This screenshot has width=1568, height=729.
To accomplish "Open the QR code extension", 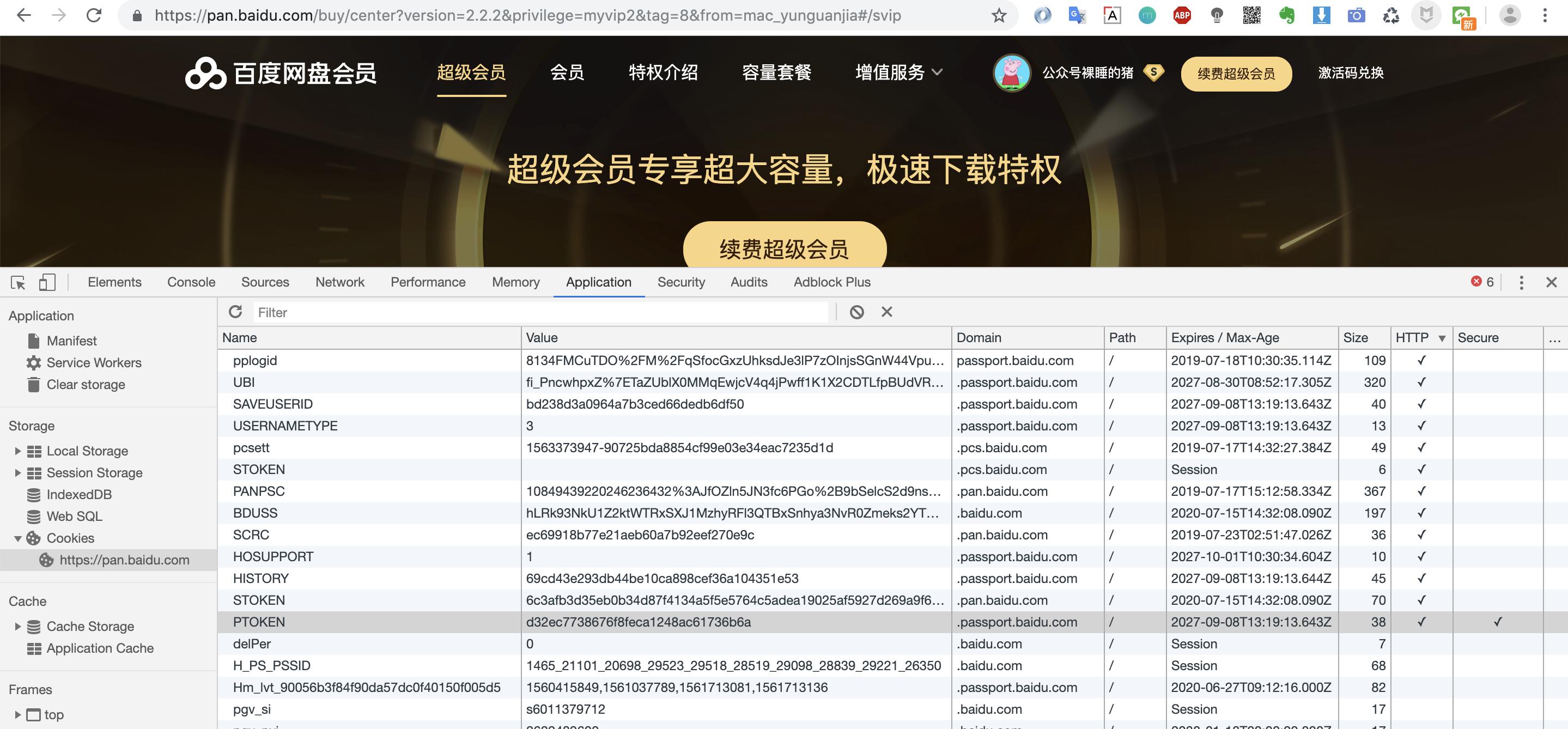I will pyautogui.click(x=1252, y=15).
